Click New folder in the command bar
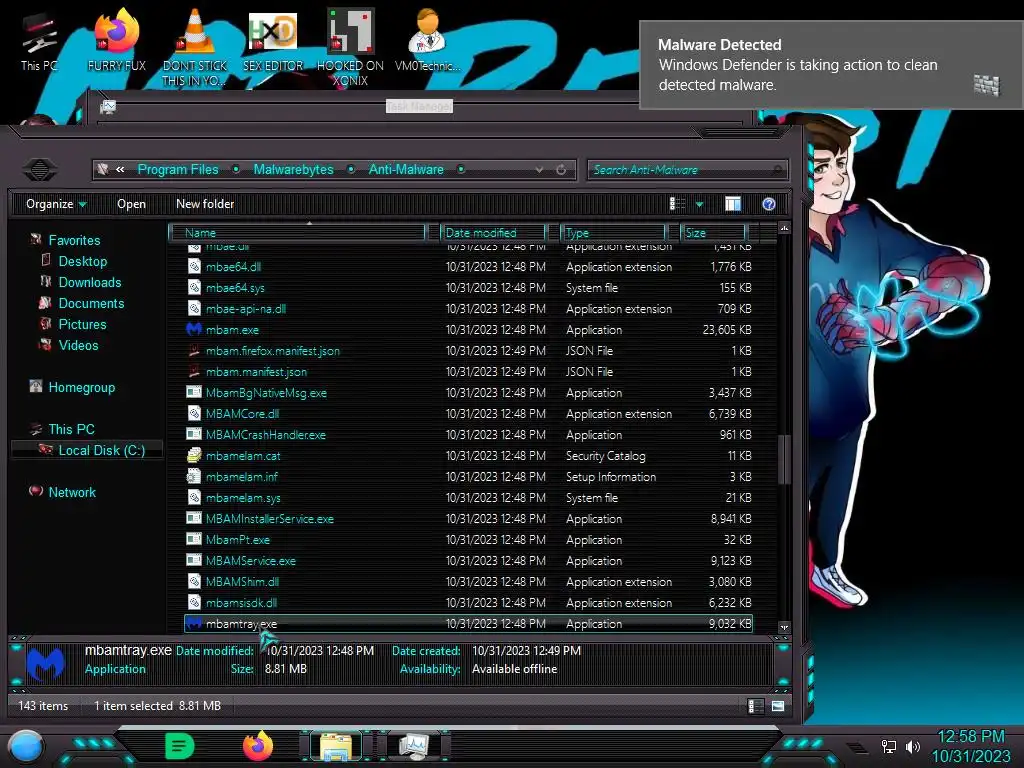The image size is (1024, 768). (x=205, y=204)
